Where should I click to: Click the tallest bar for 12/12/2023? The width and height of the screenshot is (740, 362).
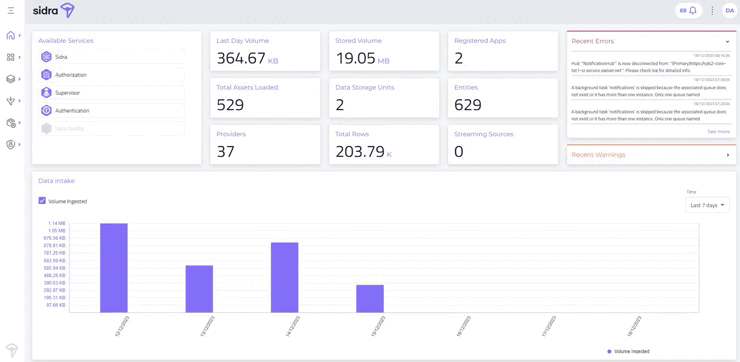114,268
